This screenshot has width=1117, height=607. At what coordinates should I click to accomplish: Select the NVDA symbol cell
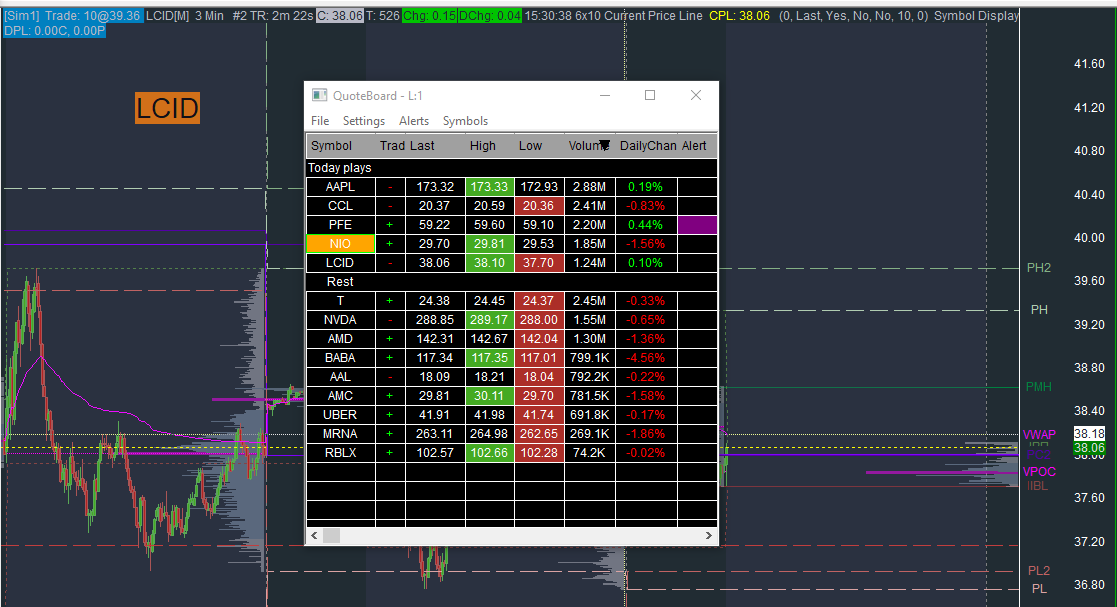[x=341, y=320]
